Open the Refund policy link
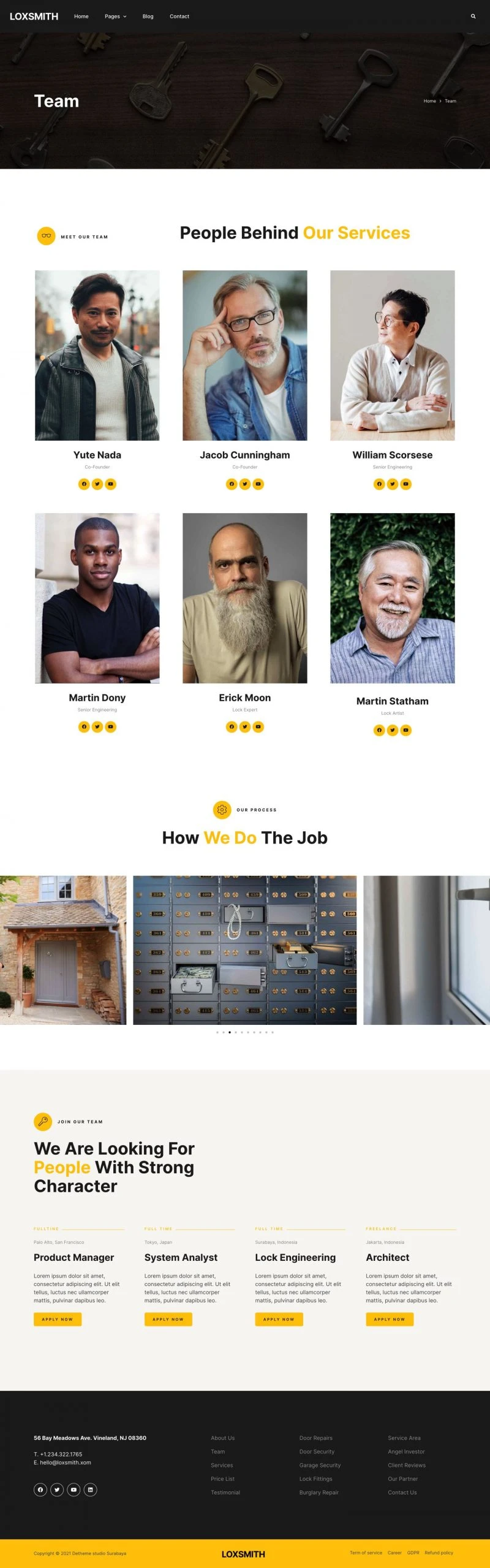The height and width of the screenshot is (1568, 490). click(x=439, y=1553)
